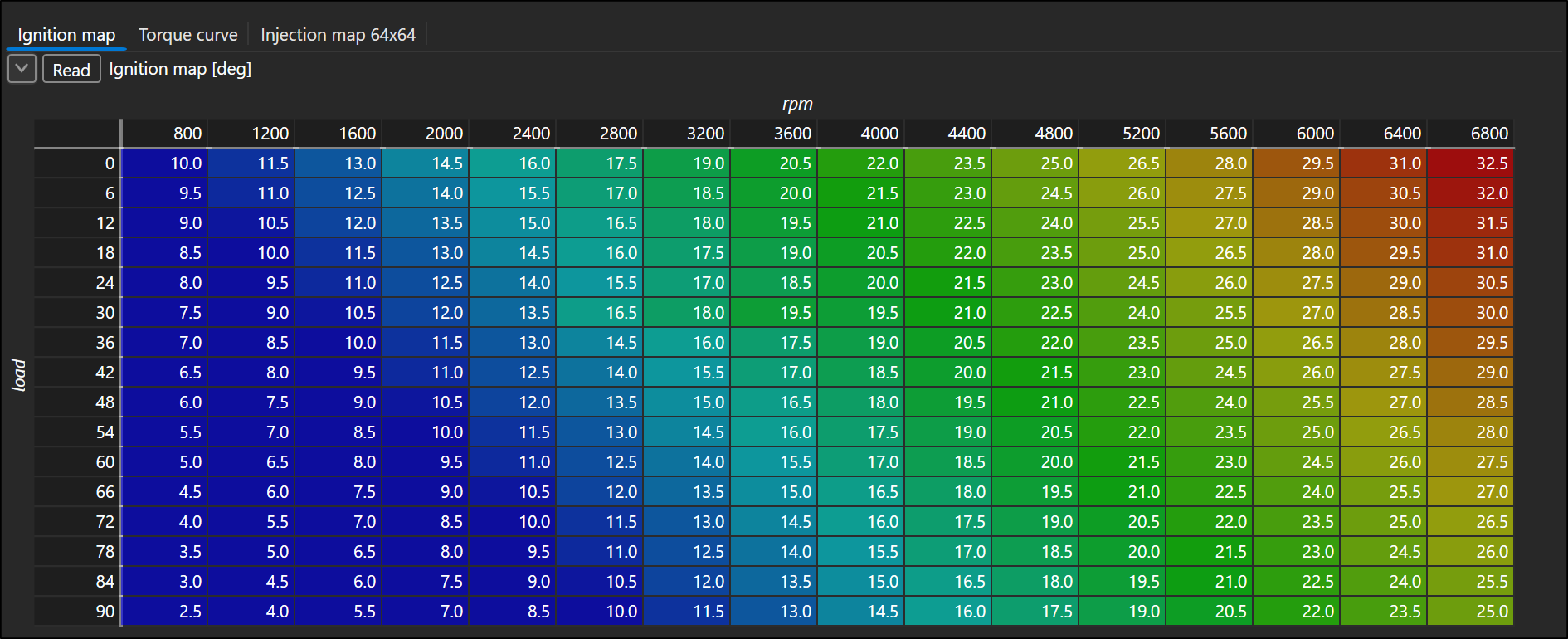Open the Injection map 64x64 tab
Viewport: 1568px width, 639px height.
tap(338, 35)
